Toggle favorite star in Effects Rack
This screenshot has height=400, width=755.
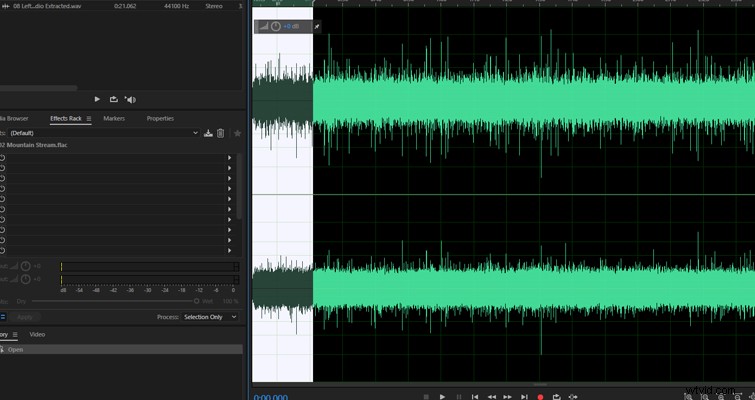tap(237, 133)
